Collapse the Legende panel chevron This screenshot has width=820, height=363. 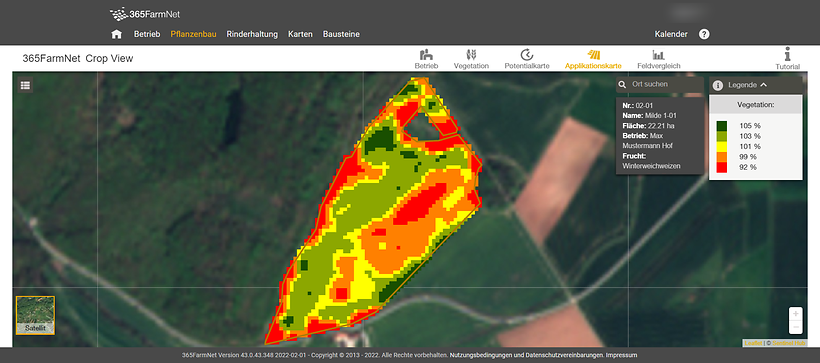pyautogui.click(x=763, y=85)
